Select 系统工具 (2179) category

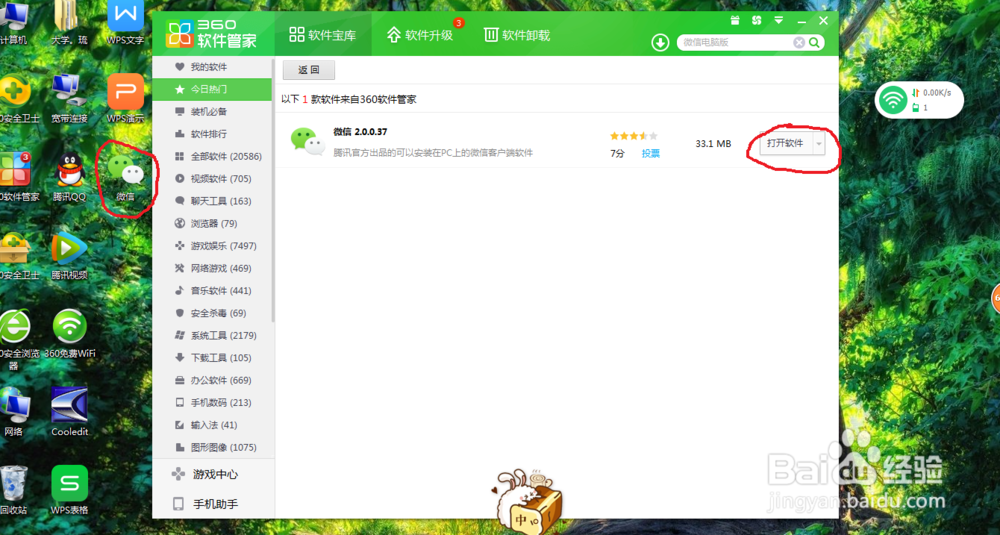[212, 335]
